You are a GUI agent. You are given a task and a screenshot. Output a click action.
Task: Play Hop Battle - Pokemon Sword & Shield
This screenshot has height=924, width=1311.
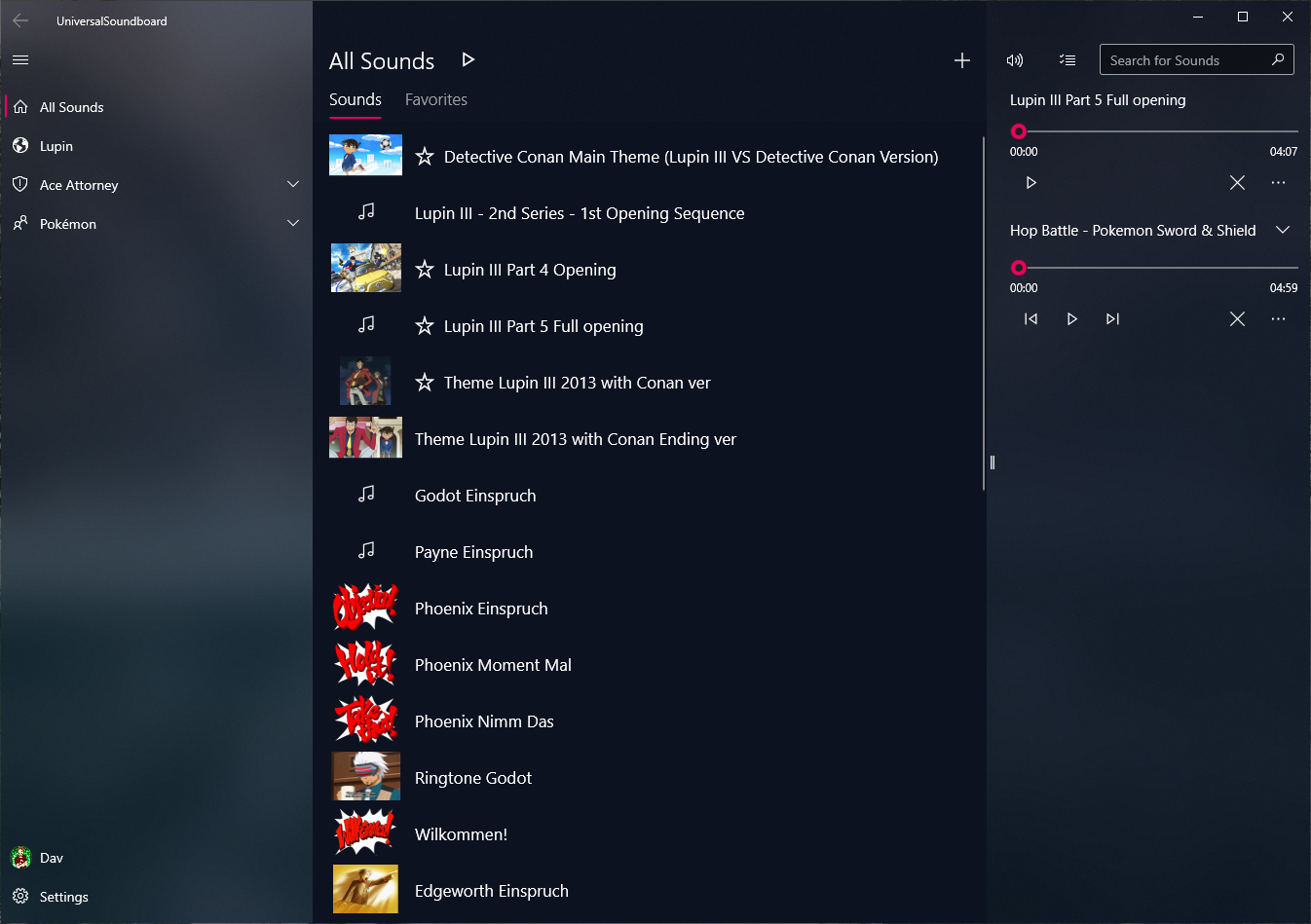1071,319
